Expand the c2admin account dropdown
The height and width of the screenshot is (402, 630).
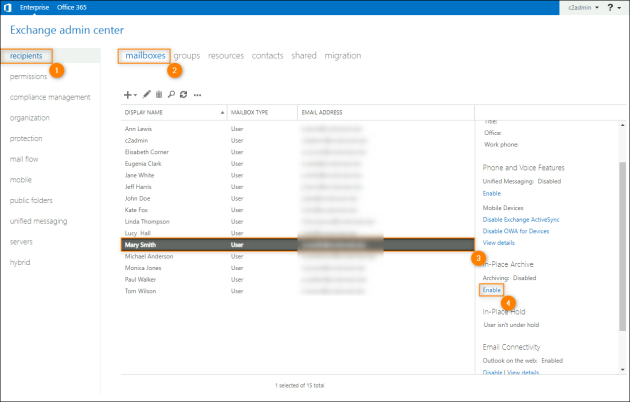point(583,7)
